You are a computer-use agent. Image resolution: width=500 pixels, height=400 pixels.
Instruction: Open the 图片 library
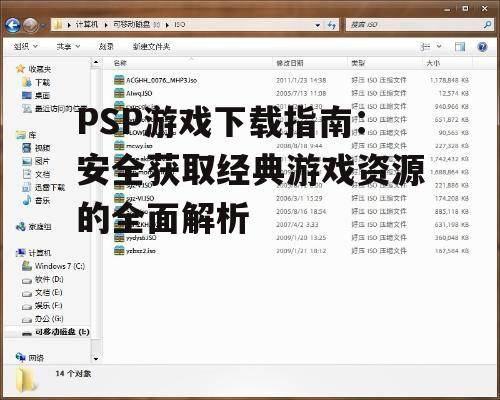[x=42, y=161]
